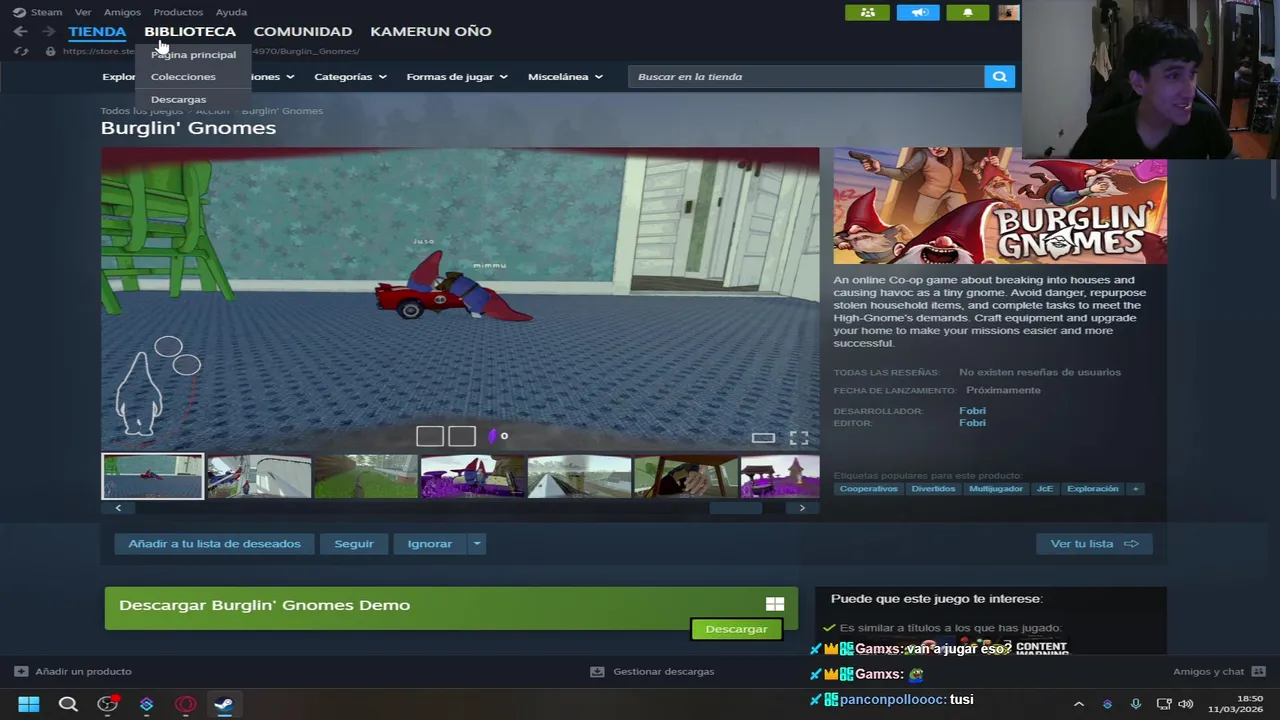This screenshot has width=1280, height=720.
Task: Click the plus button to add tags
Action: (x=1135, y=489)
